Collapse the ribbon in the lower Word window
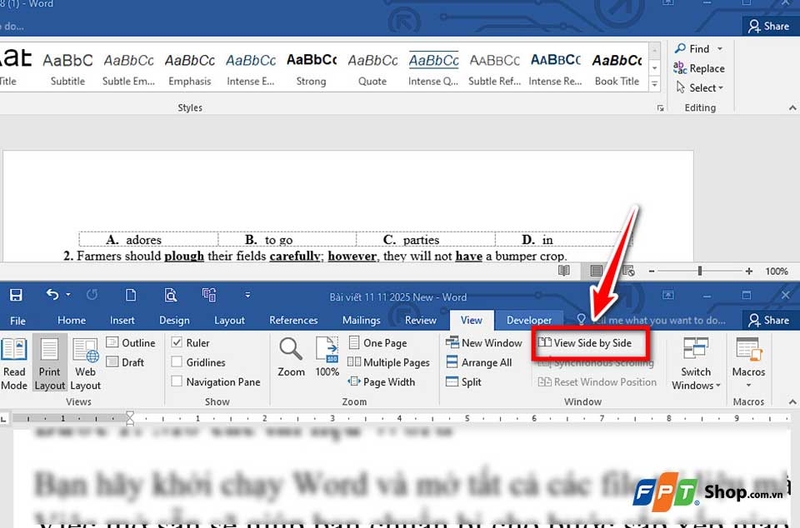Image resolution: width=800 pixels, height=528 pixels. 792,401
